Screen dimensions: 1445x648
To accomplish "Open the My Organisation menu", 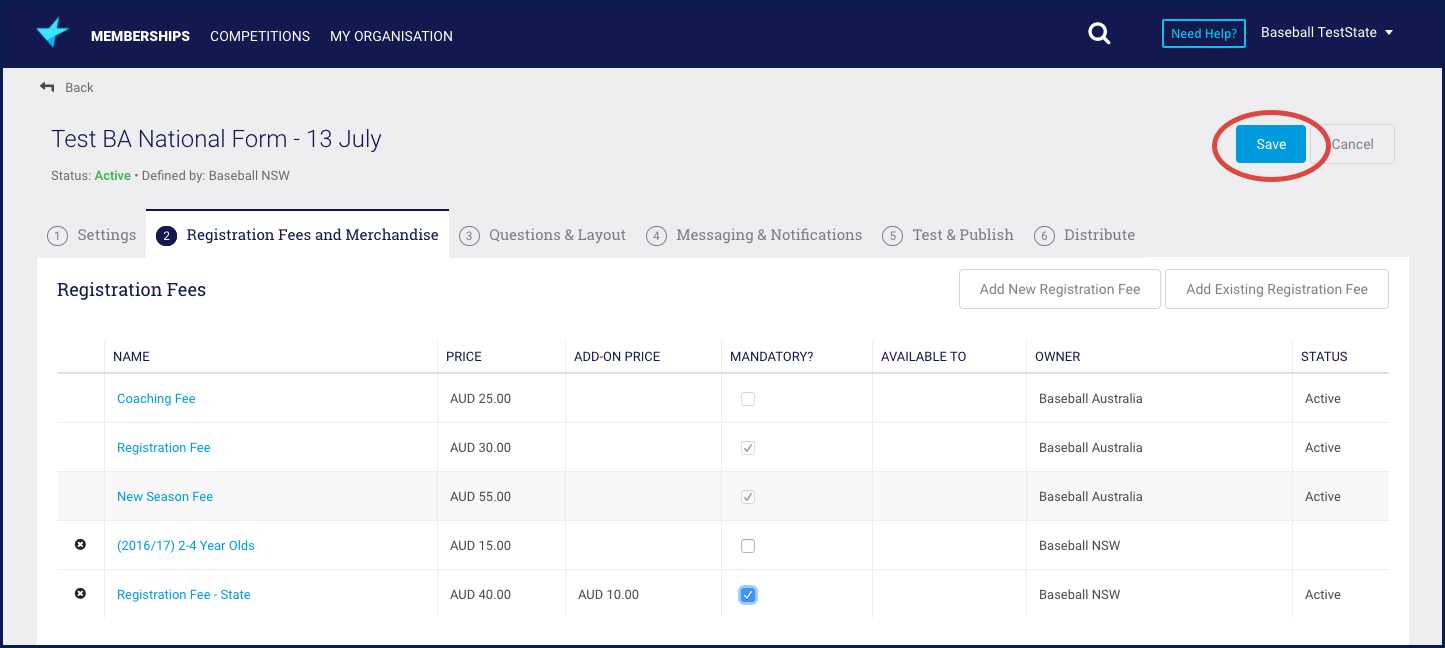I will [391, 36].
